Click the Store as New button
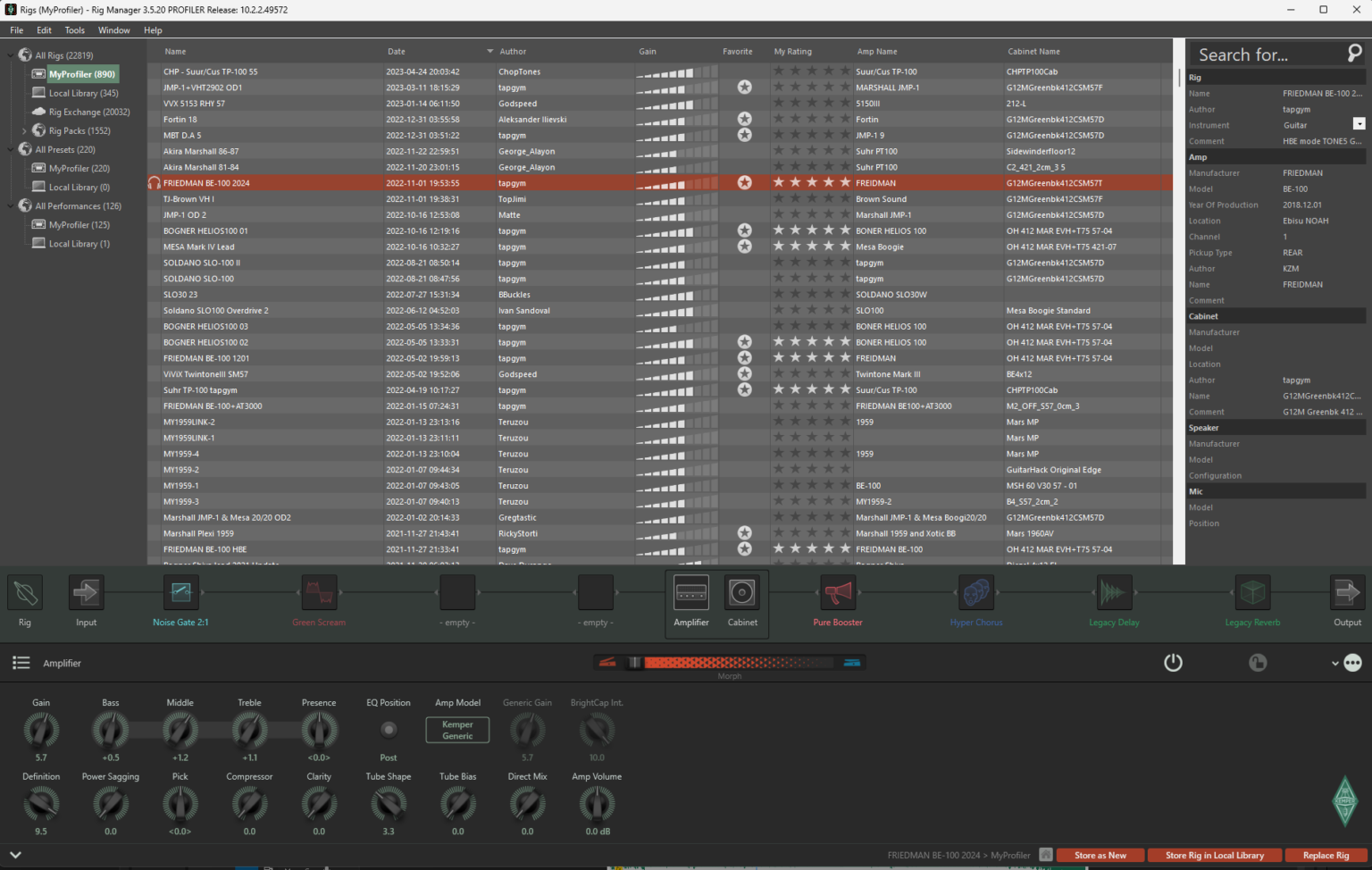Viewport: 1372px width, 870px height. tap(1100, 856)
